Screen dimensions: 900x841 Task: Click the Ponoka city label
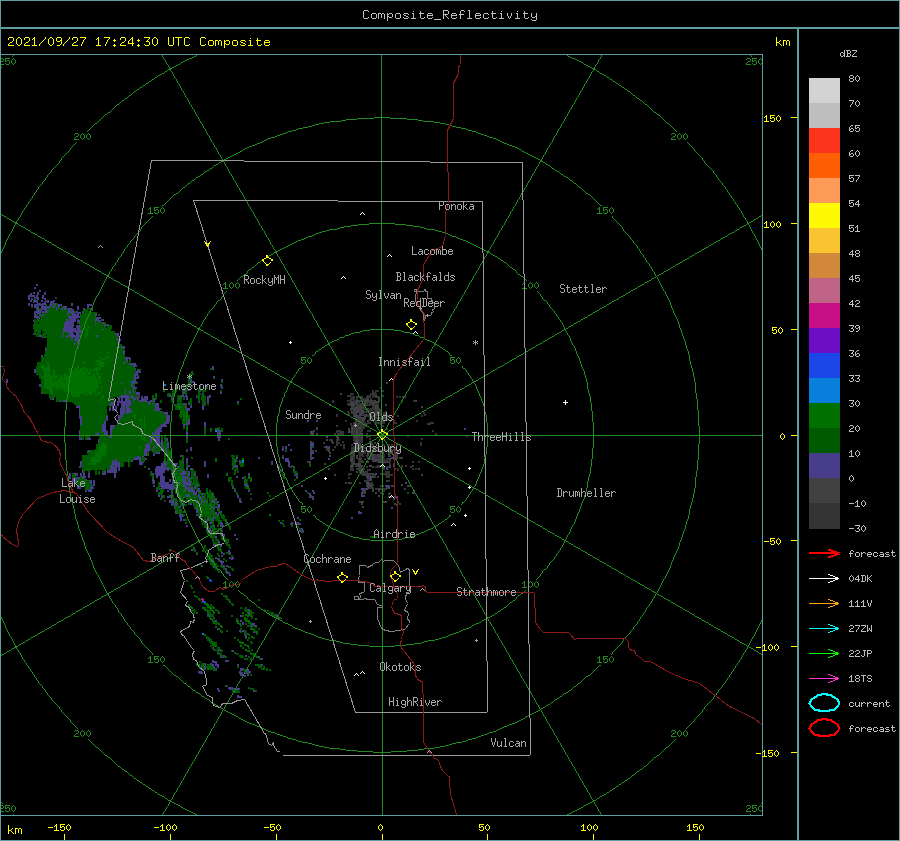[x=456, y=206]
